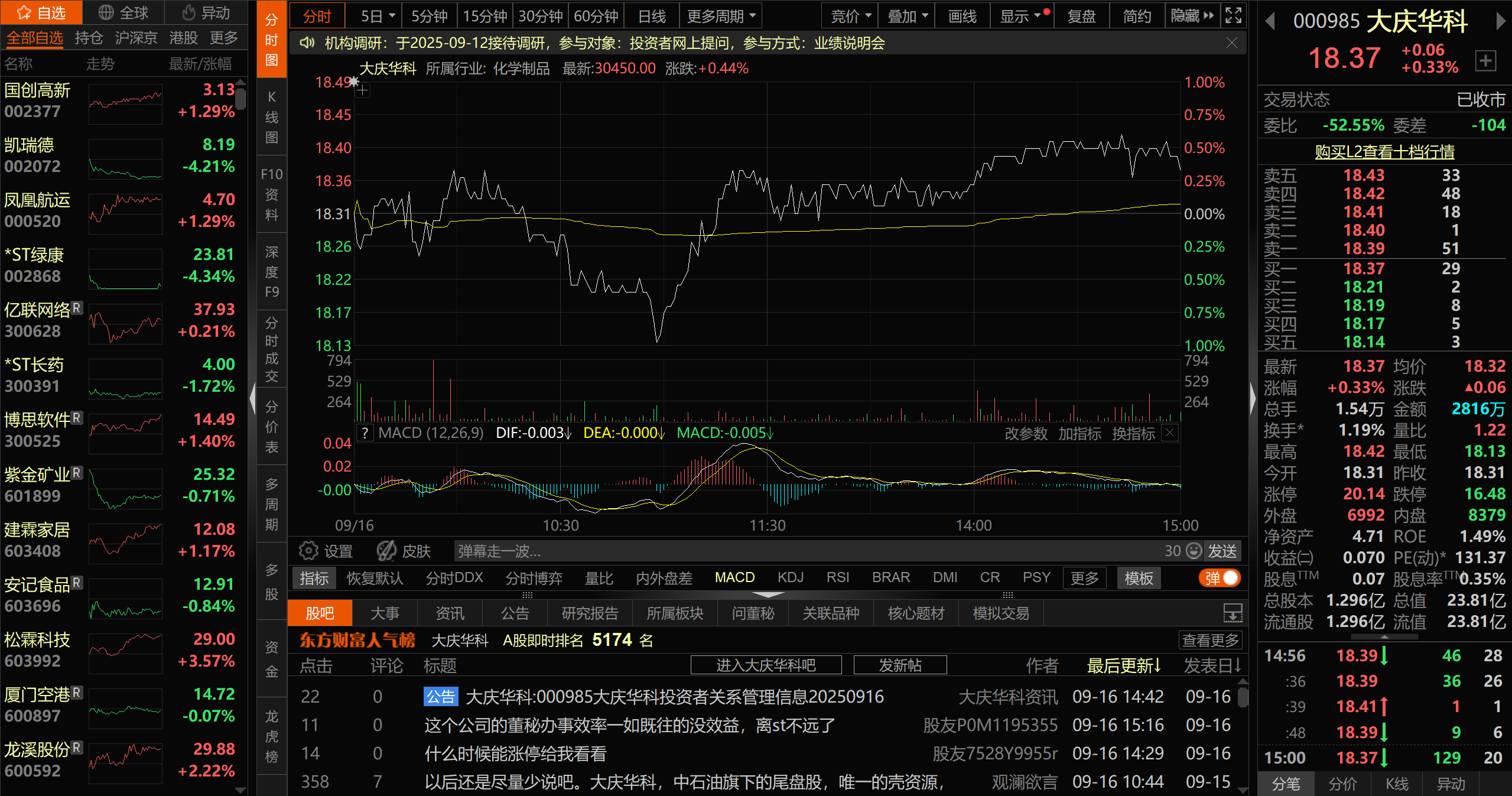Open 叠加 dropdown
1512x796 pixels.
(907, 16)
